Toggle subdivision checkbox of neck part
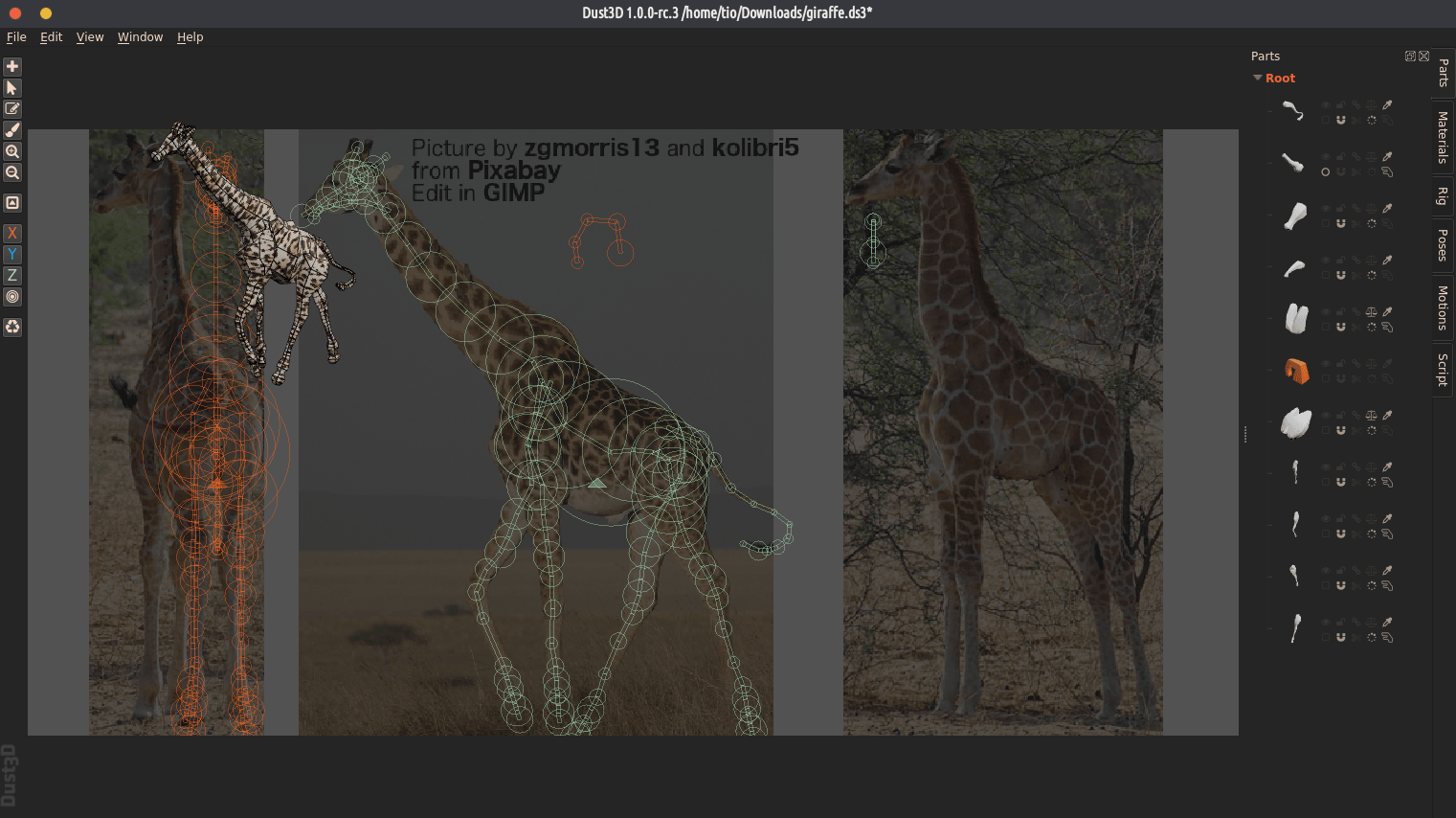This screenshot has height=818, width=1456. [x=1326, y=223]
